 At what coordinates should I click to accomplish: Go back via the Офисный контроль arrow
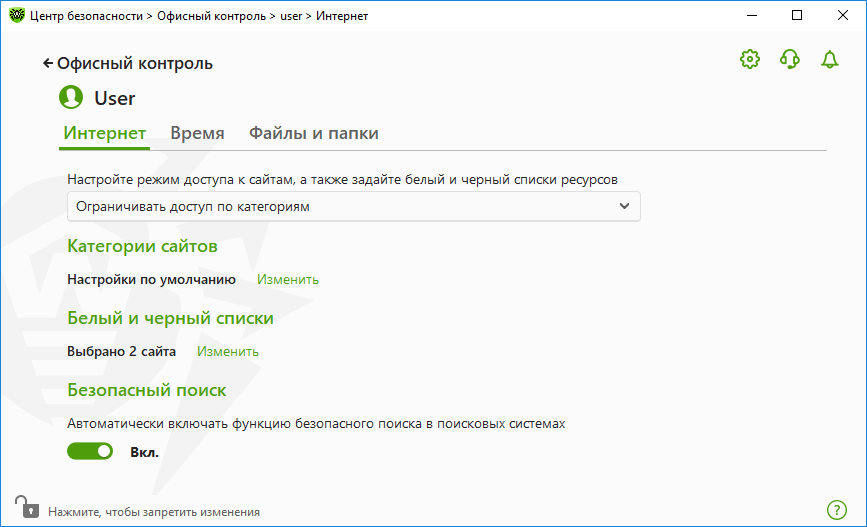click(48, 64)
